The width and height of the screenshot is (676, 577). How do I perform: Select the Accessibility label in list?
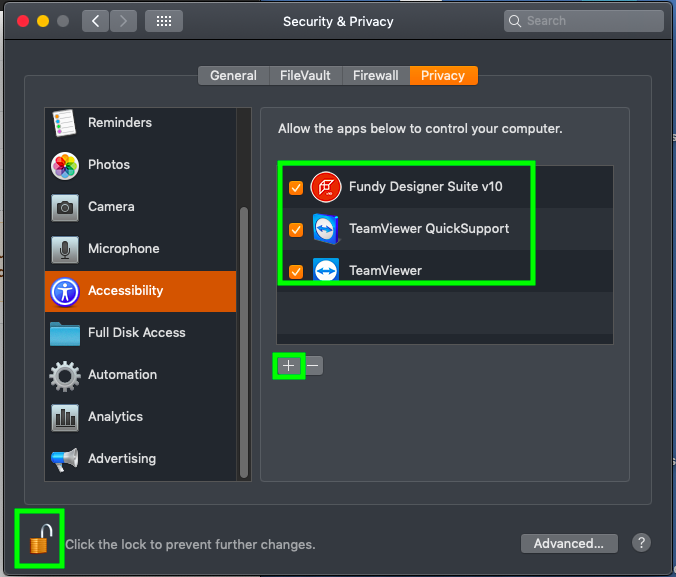pos(125,290)
